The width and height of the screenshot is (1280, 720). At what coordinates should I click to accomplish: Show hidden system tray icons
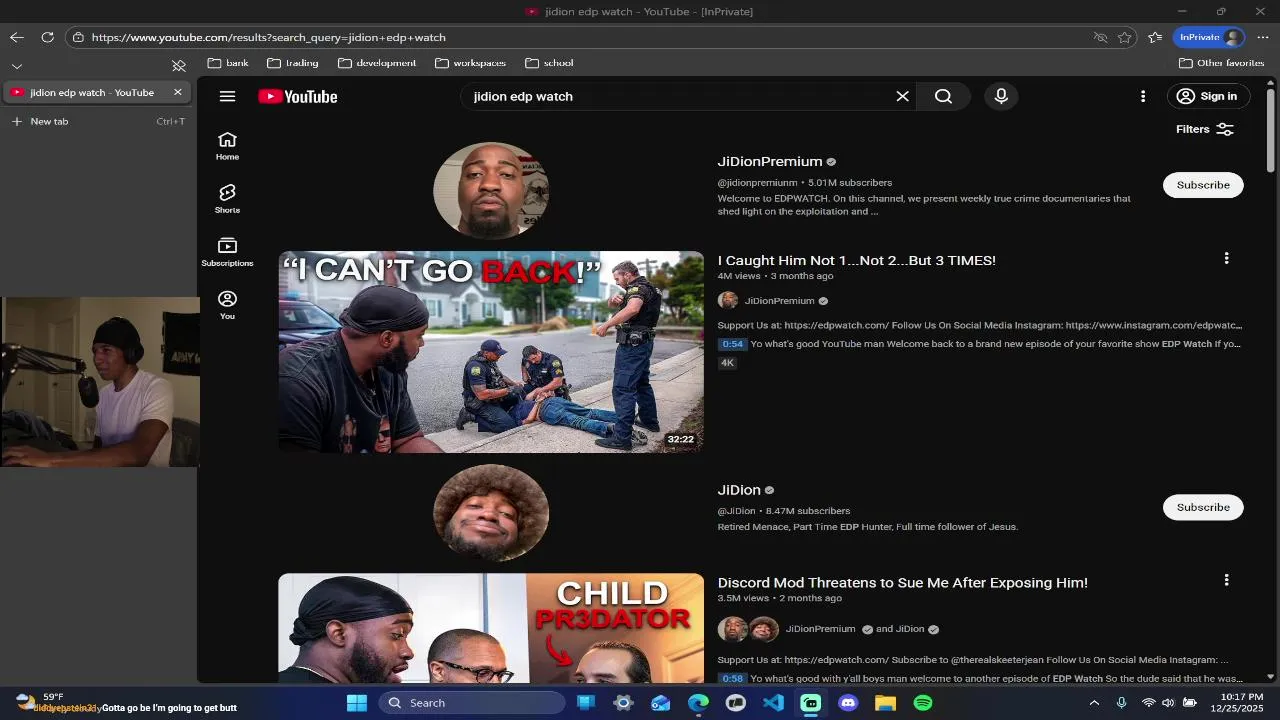click(1095, 703)
